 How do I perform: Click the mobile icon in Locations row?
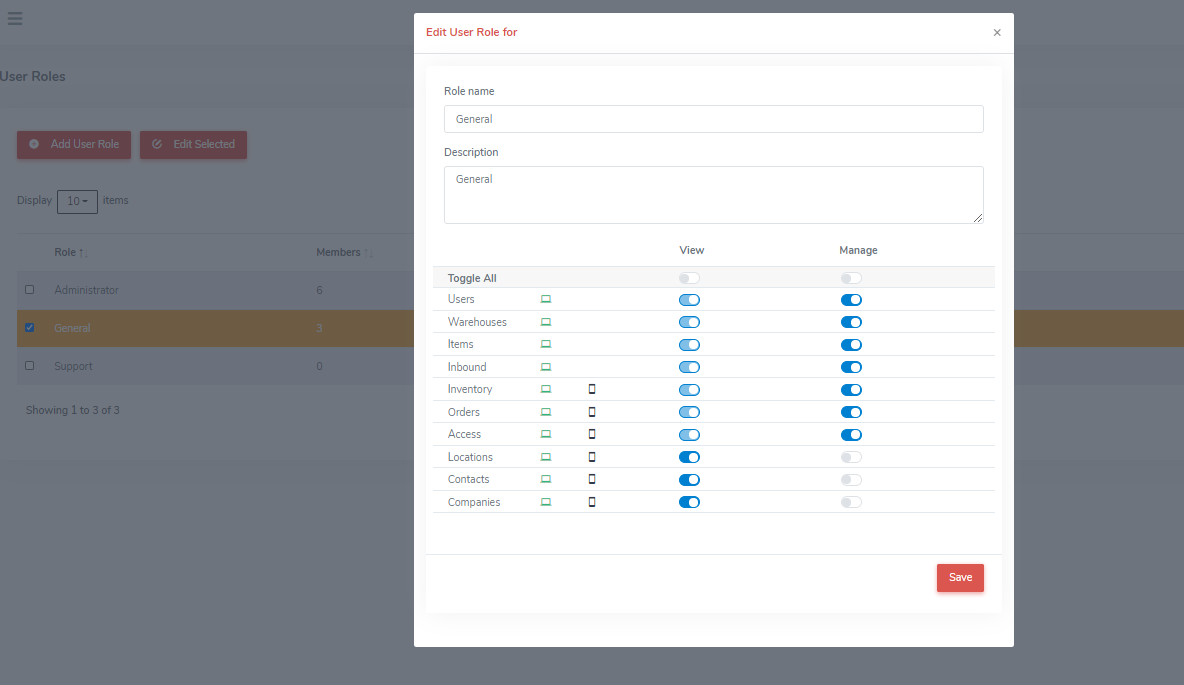(x=592, y=456)
